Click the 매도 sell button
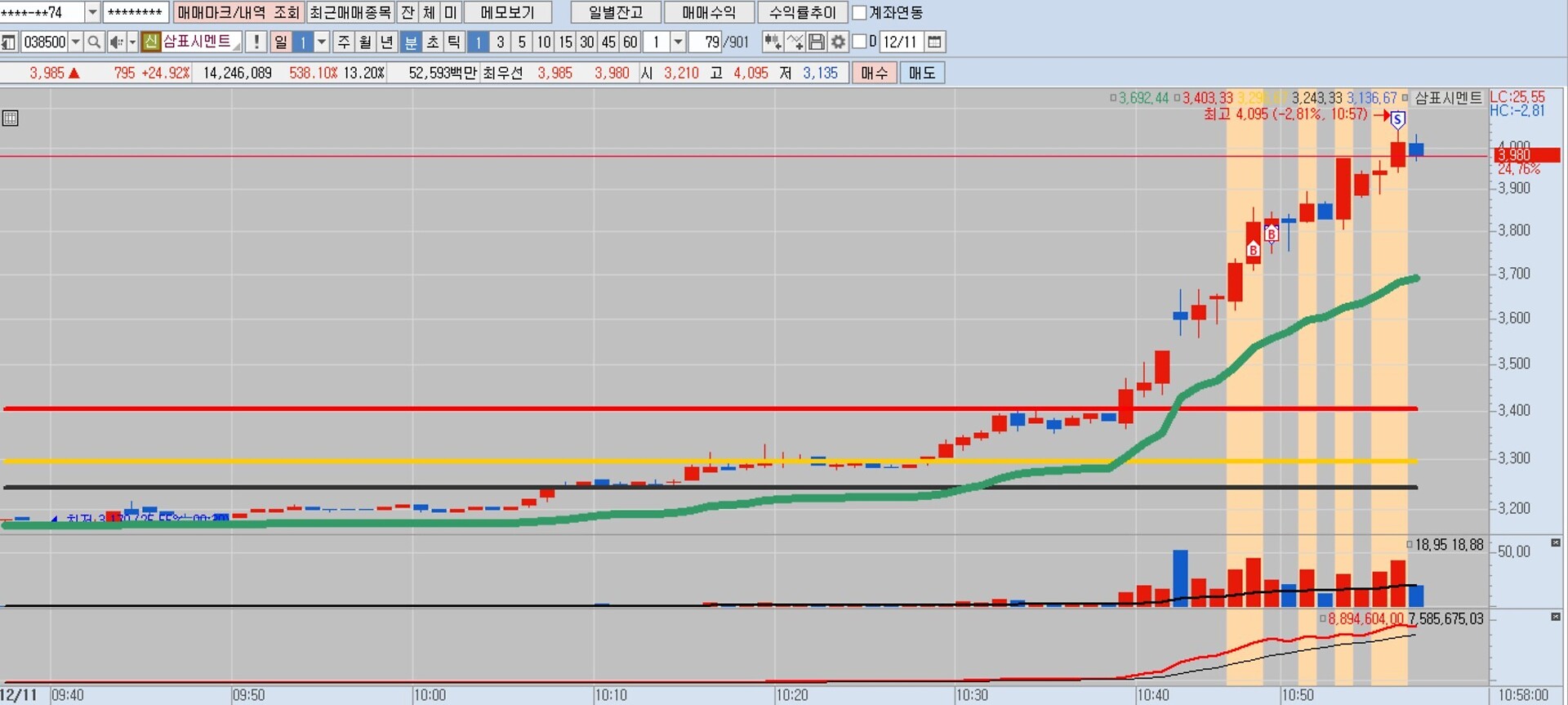This screenshot has height=705, width=1568. pos(921,73)
